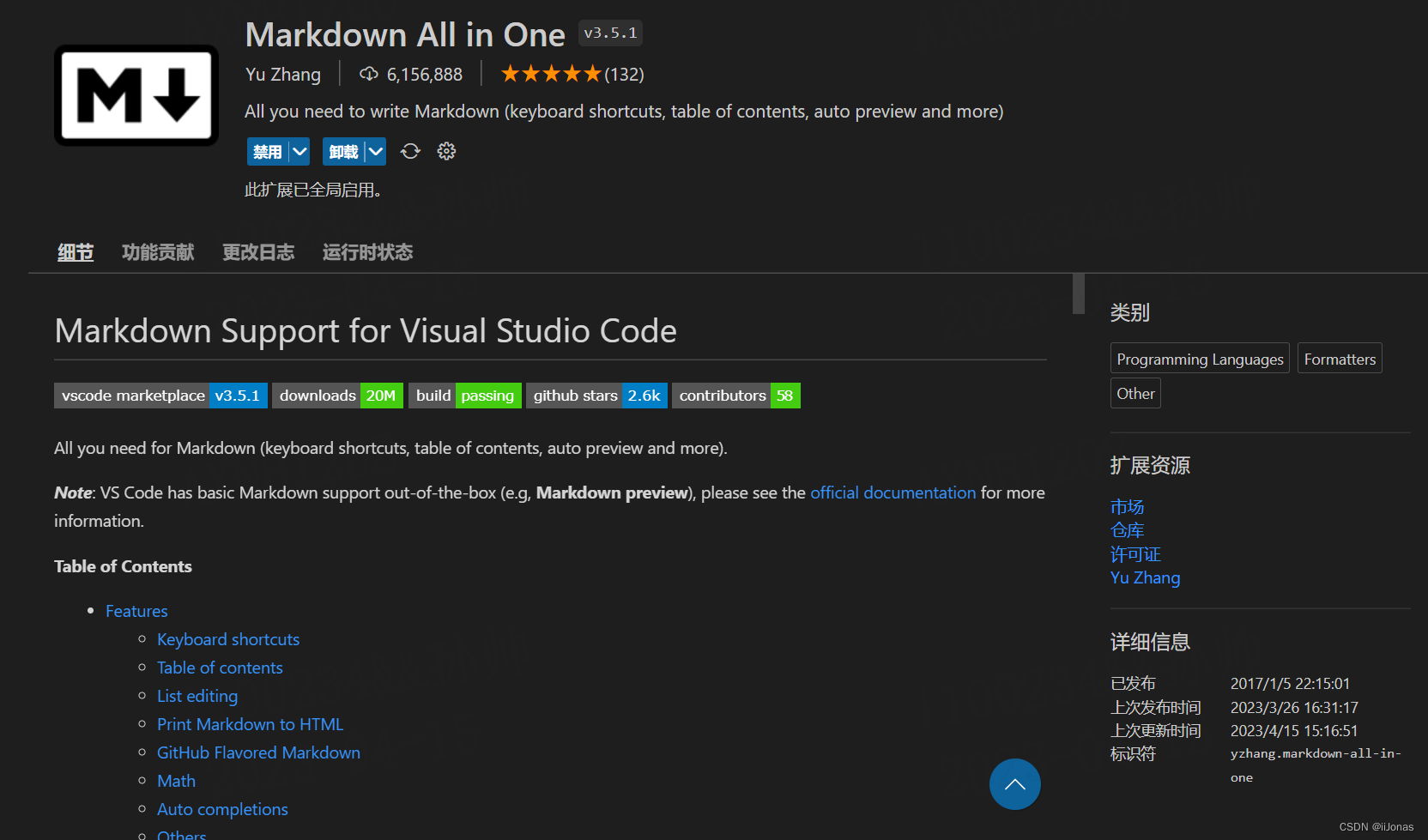The height and width of the screenshot is (840, 1428).
Task: Click the downloads 20M badge
Action: point(336,396)
